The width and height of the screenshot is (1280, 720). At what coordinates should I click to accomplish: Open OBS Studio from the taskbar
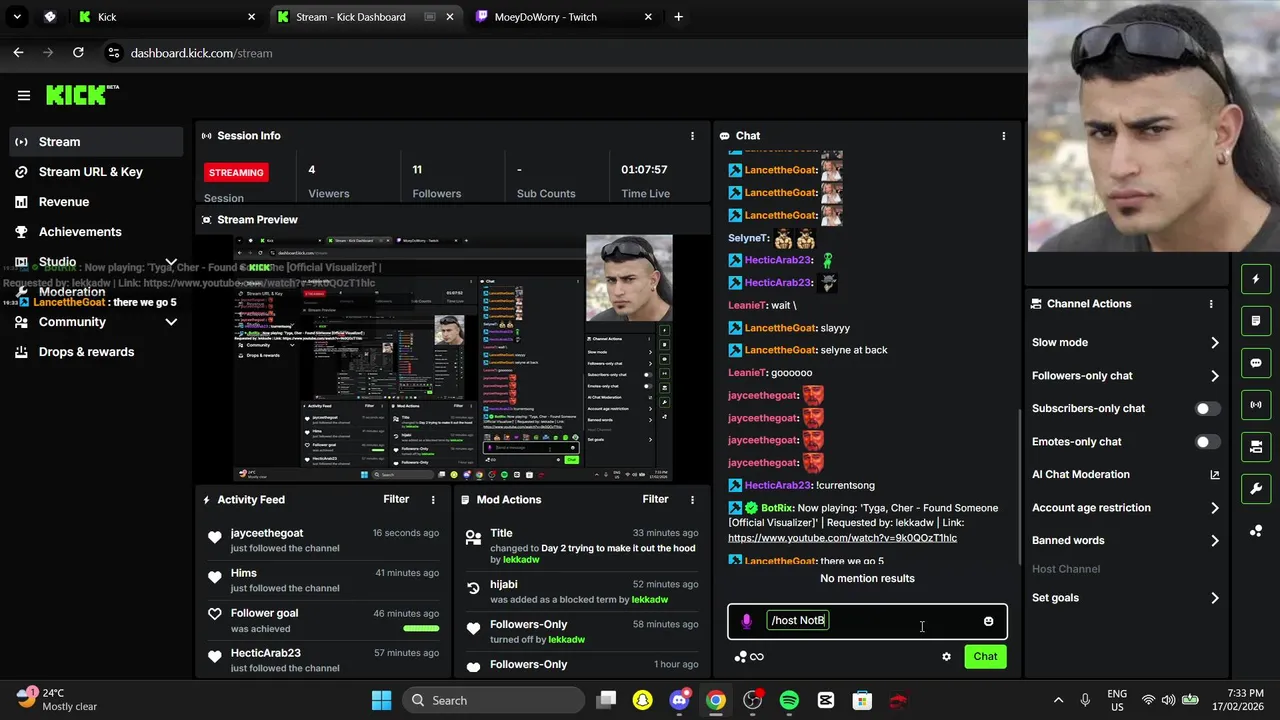coord(753,700)
